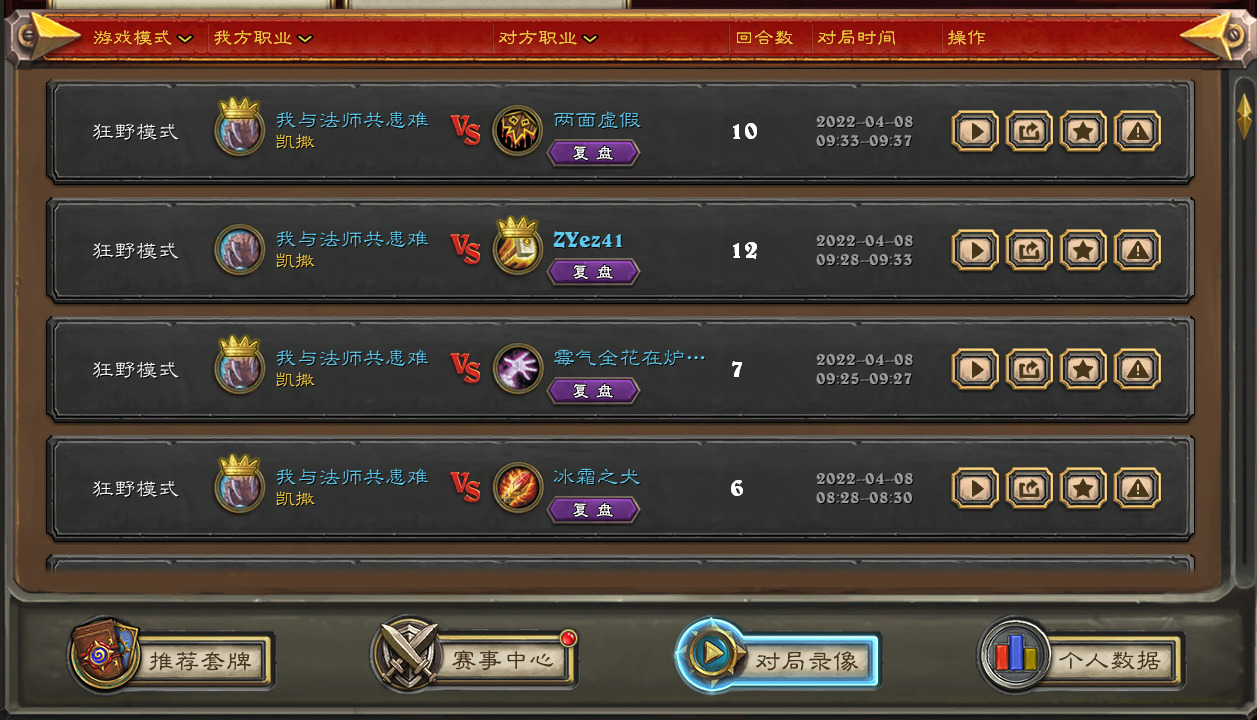Play the replay of the 12-turn match
Viewport: 1257px width, 720px height.
tap(975, 250)
